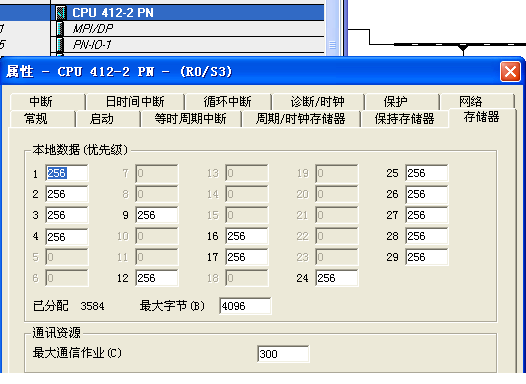Screen dimensions: 526x384
Task: Click the CPU 412-2 PN module icon
Action: pyautogui.click(x=61, y=13)
